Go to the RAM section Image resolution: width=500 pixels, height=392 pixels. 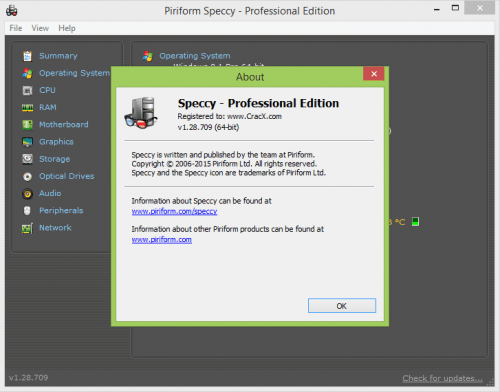(x=48, y=108)
